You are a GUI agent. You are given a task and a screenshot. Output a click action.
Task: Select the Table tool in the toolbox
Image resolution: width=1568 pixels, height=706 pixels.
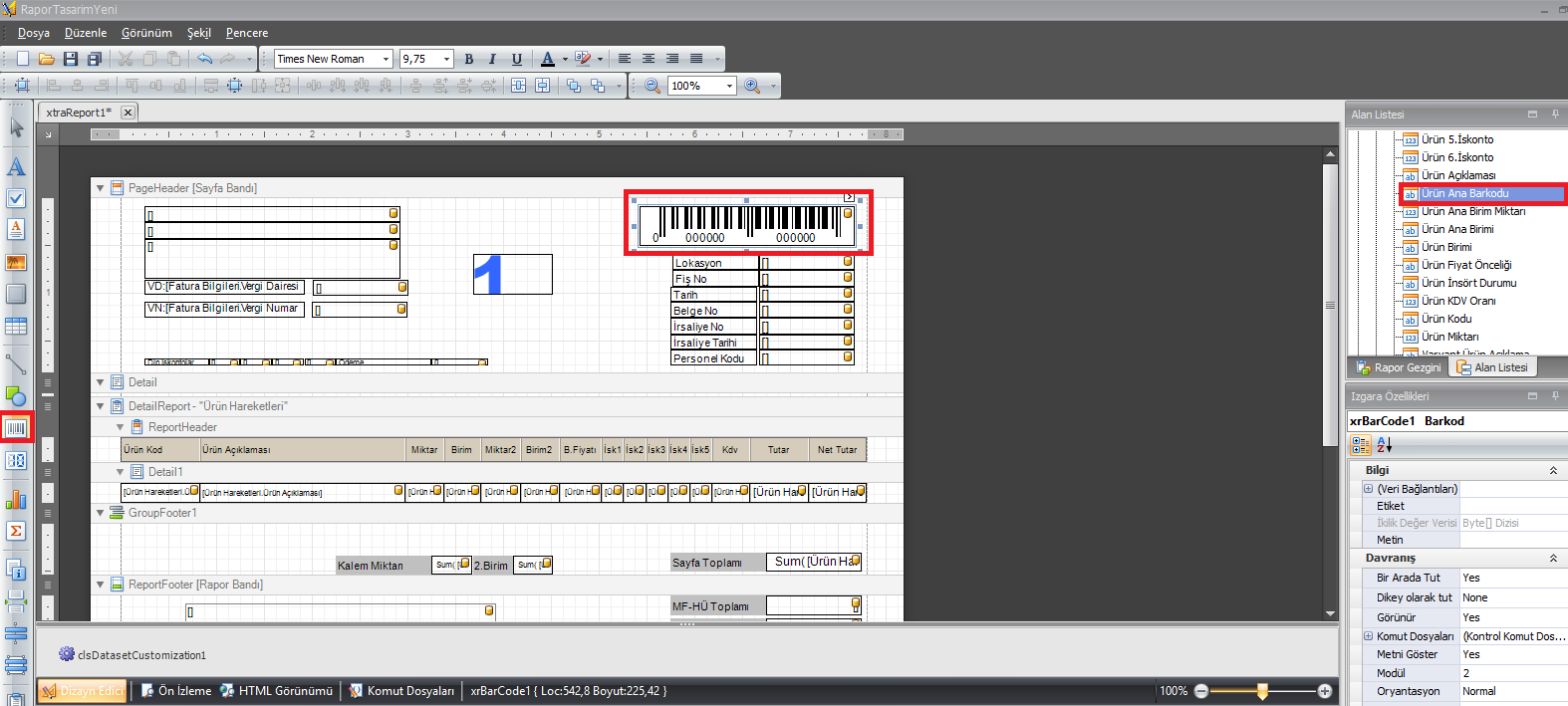pos(16,327)
